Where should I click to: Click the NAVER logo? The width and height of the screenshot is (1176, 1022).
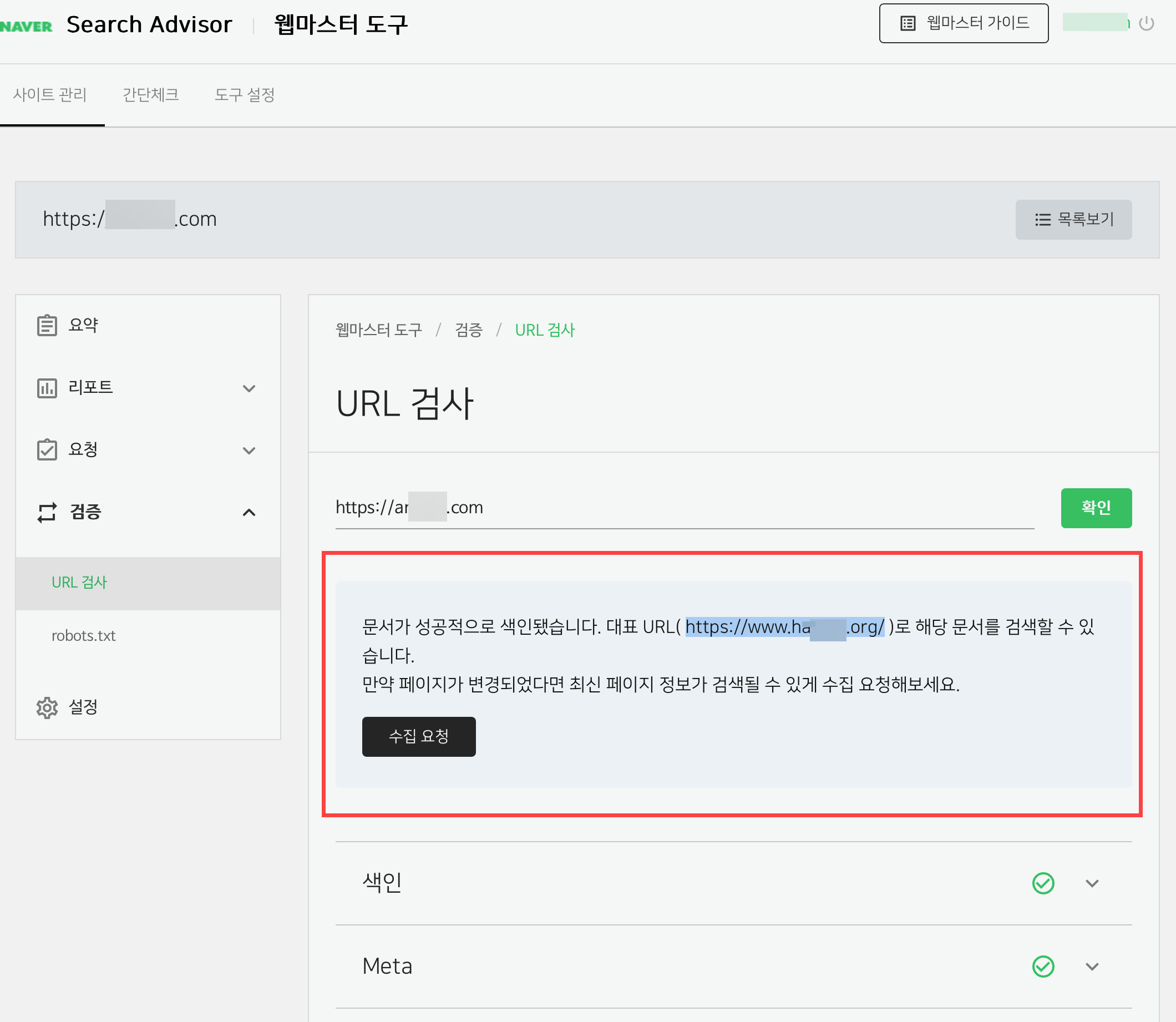[x=26, y=23]
